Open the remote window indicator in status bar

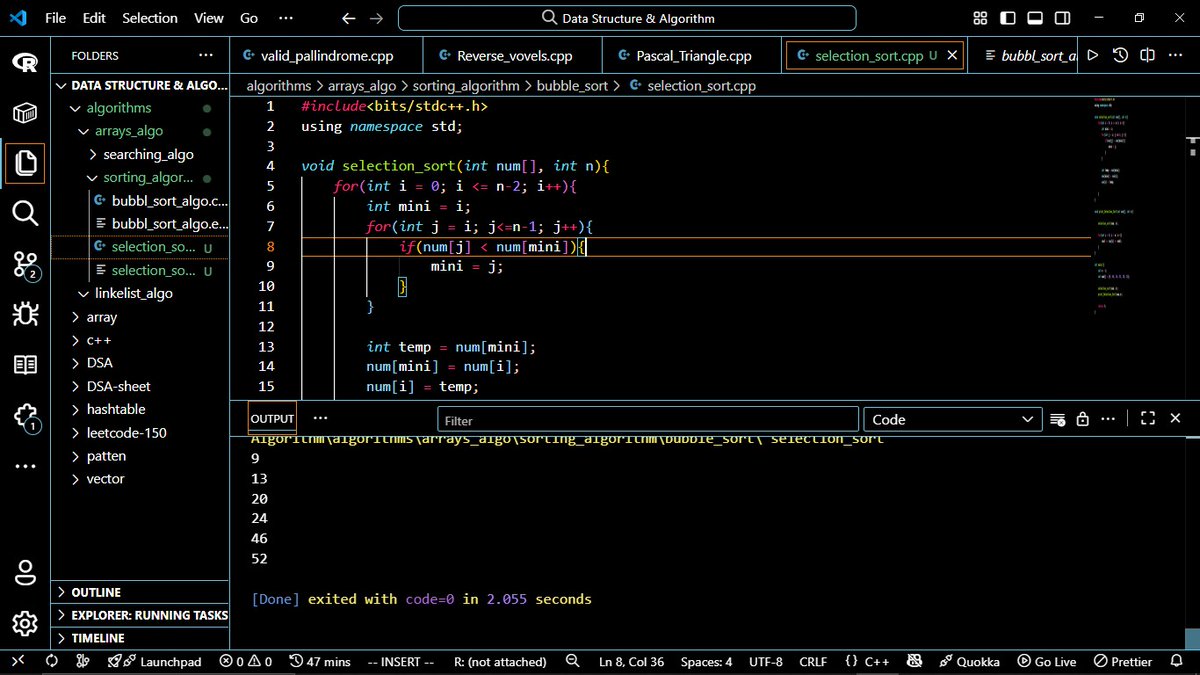(18, 661)
